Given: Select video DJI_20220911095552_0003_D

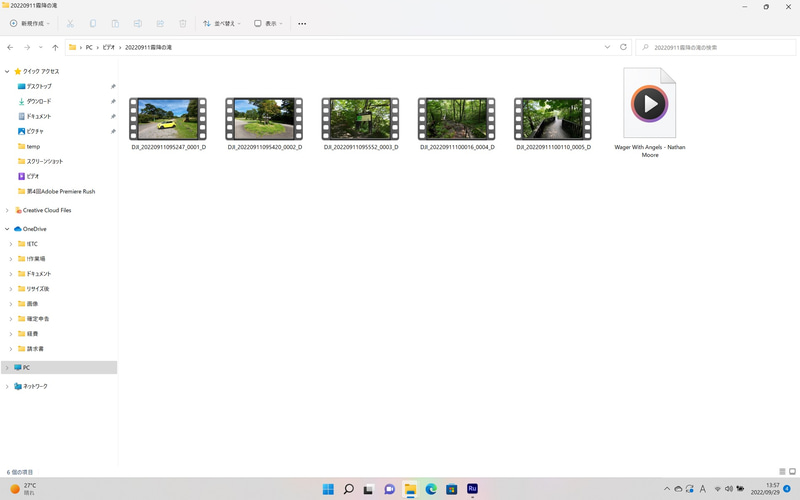Looking at the screenshot, I should pyautogui.click(x=361, y=124).
